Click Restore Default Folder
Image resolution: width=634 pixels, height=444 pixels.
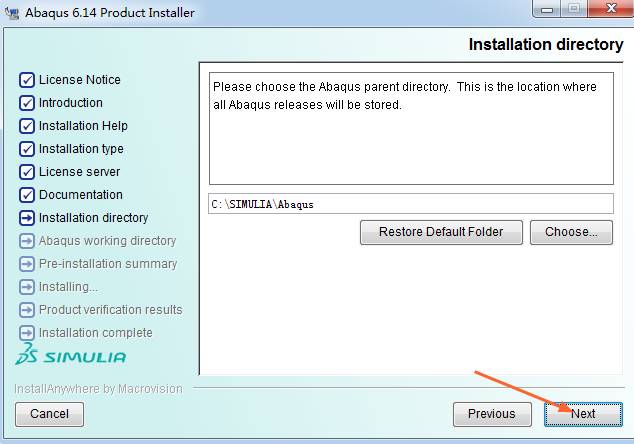(x=440, y=232)
